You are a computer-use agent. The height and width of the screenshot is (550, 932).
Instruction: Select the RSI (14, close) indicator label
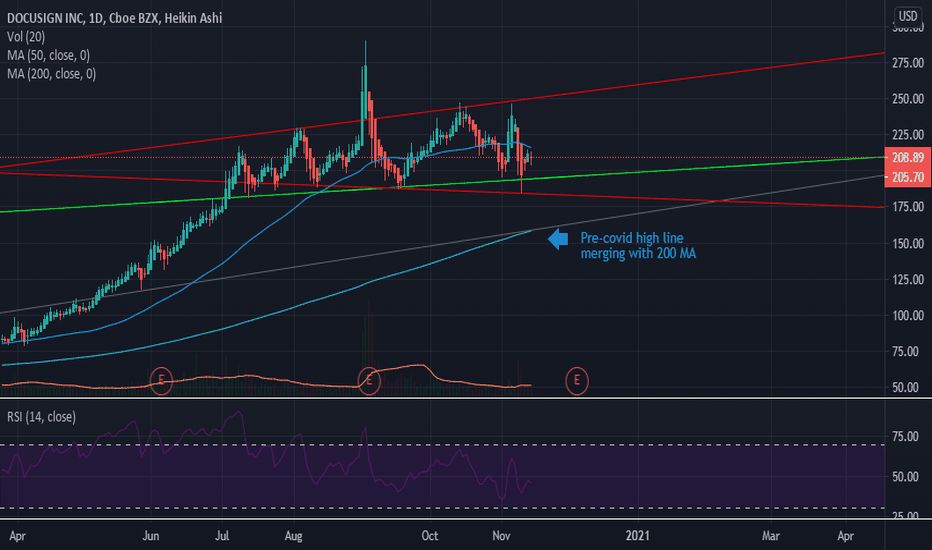click(42, 417)
